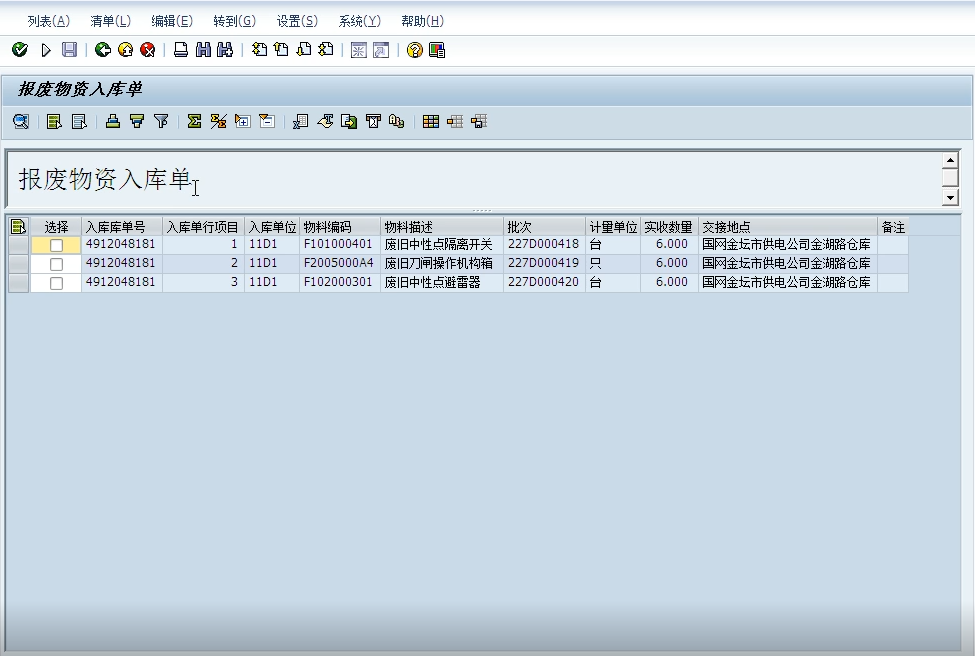
Task: Click the Set Filter funnel icon
Action: [161, 122]
